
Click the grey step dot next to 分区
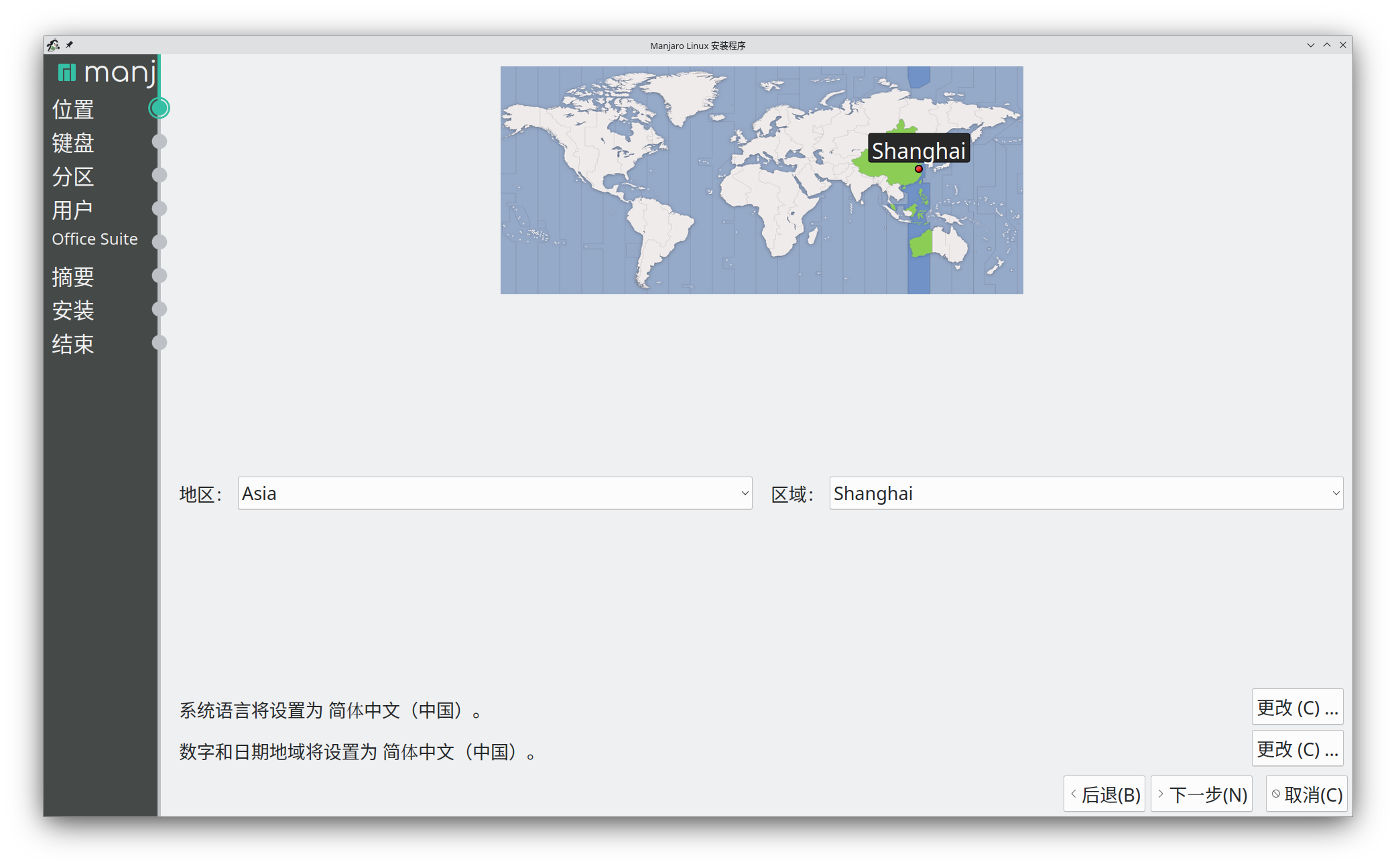(x=159, y=175)
